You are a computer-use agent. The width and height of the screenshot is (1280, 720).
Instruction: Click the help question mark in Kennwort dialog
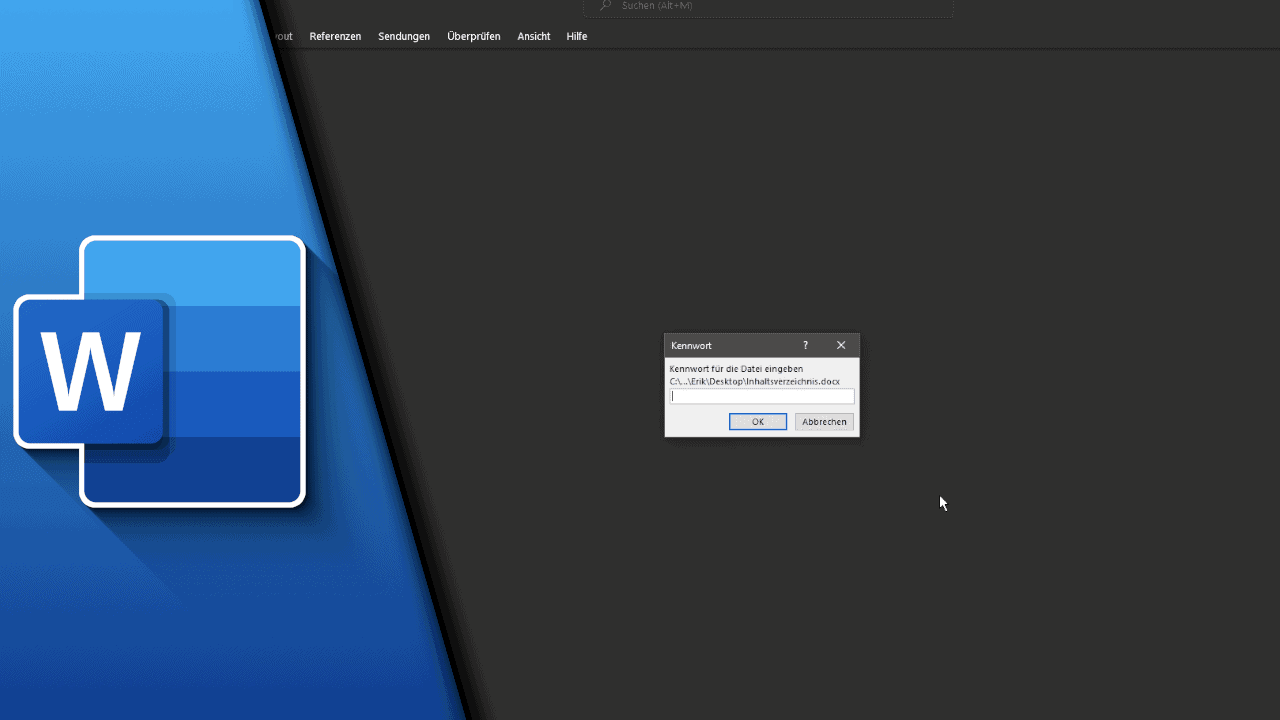pos(805,345)
